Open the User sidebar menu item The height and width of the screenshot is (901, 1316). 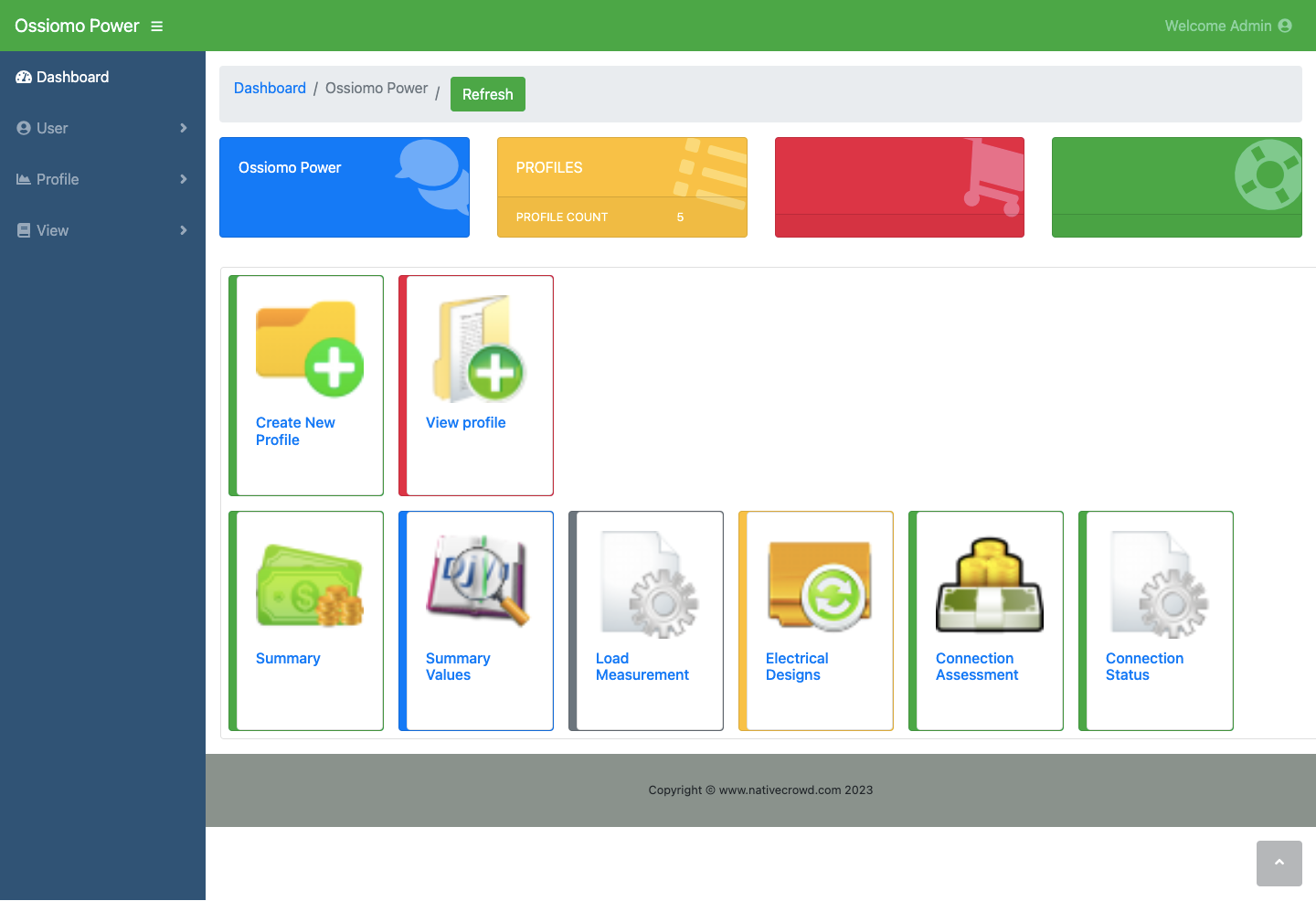point(102,128)
